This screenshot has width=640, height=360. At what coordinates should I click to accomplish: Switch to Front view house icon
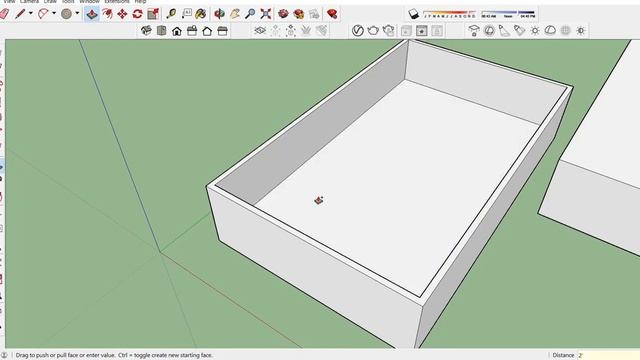point(177,31)
